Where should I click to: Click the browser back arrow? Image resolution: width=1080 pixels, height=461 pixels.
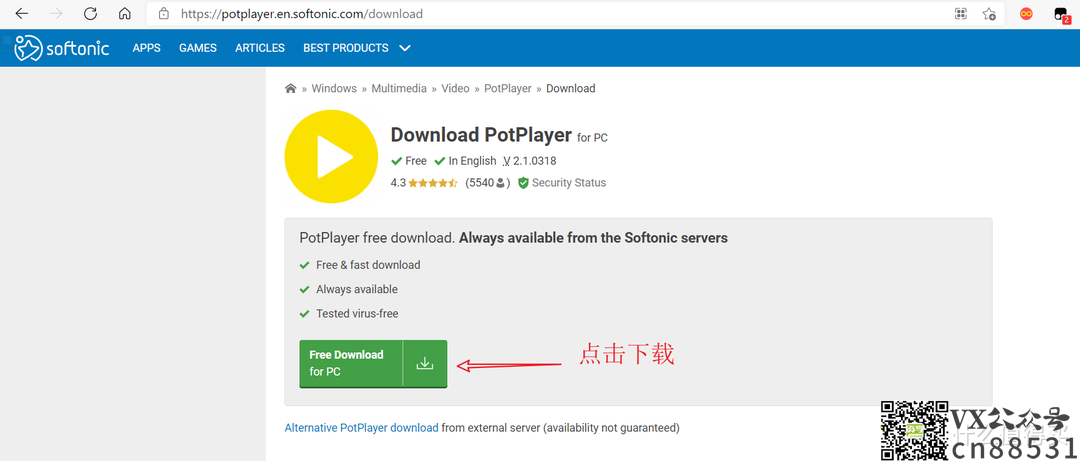[21, 14]
